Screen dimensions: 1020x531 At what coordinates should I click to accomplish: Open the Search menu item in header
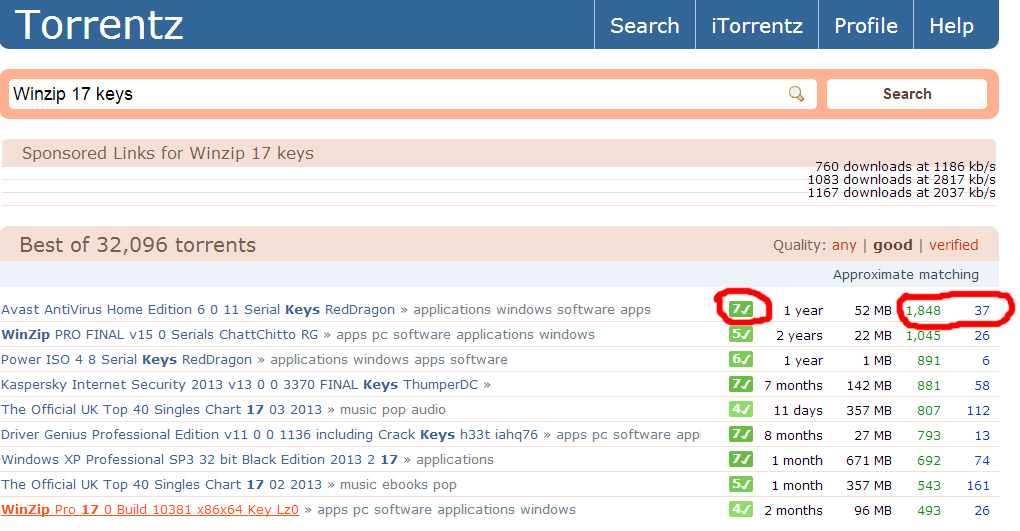(645, 25)
